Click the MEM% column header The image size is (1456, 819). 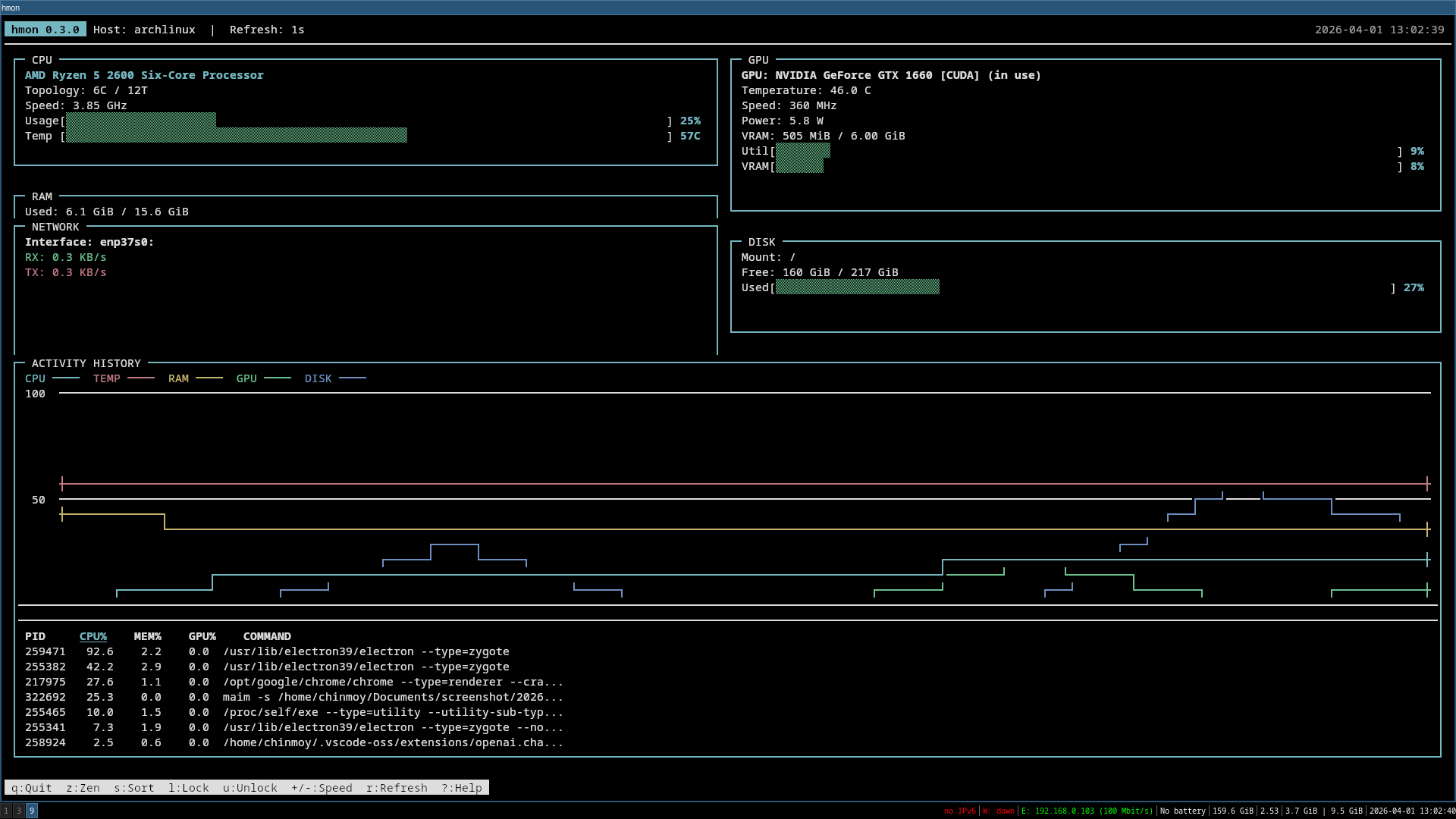coord(147,636)
